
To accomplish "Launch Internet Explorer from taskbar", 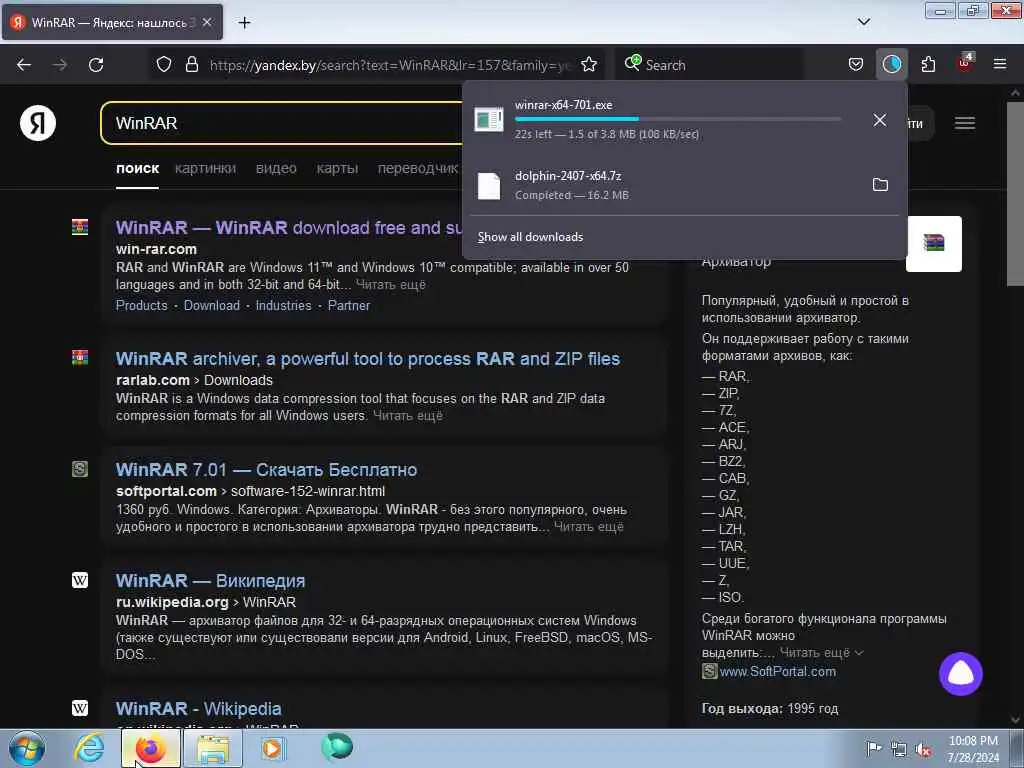I will tap(89, 748).
